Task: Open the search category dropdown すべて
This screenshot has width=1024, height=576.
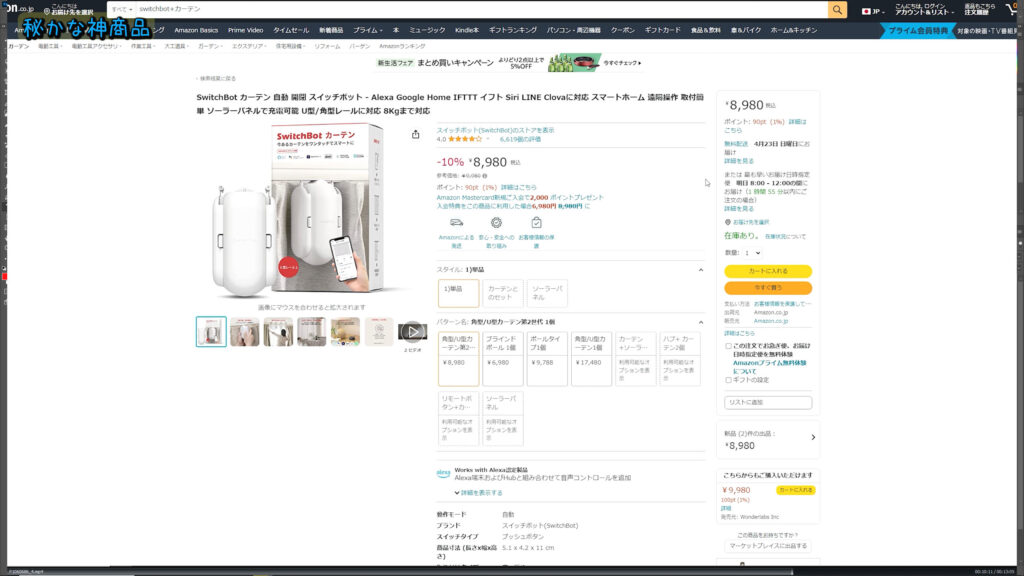Action: (x=120, y=9)
